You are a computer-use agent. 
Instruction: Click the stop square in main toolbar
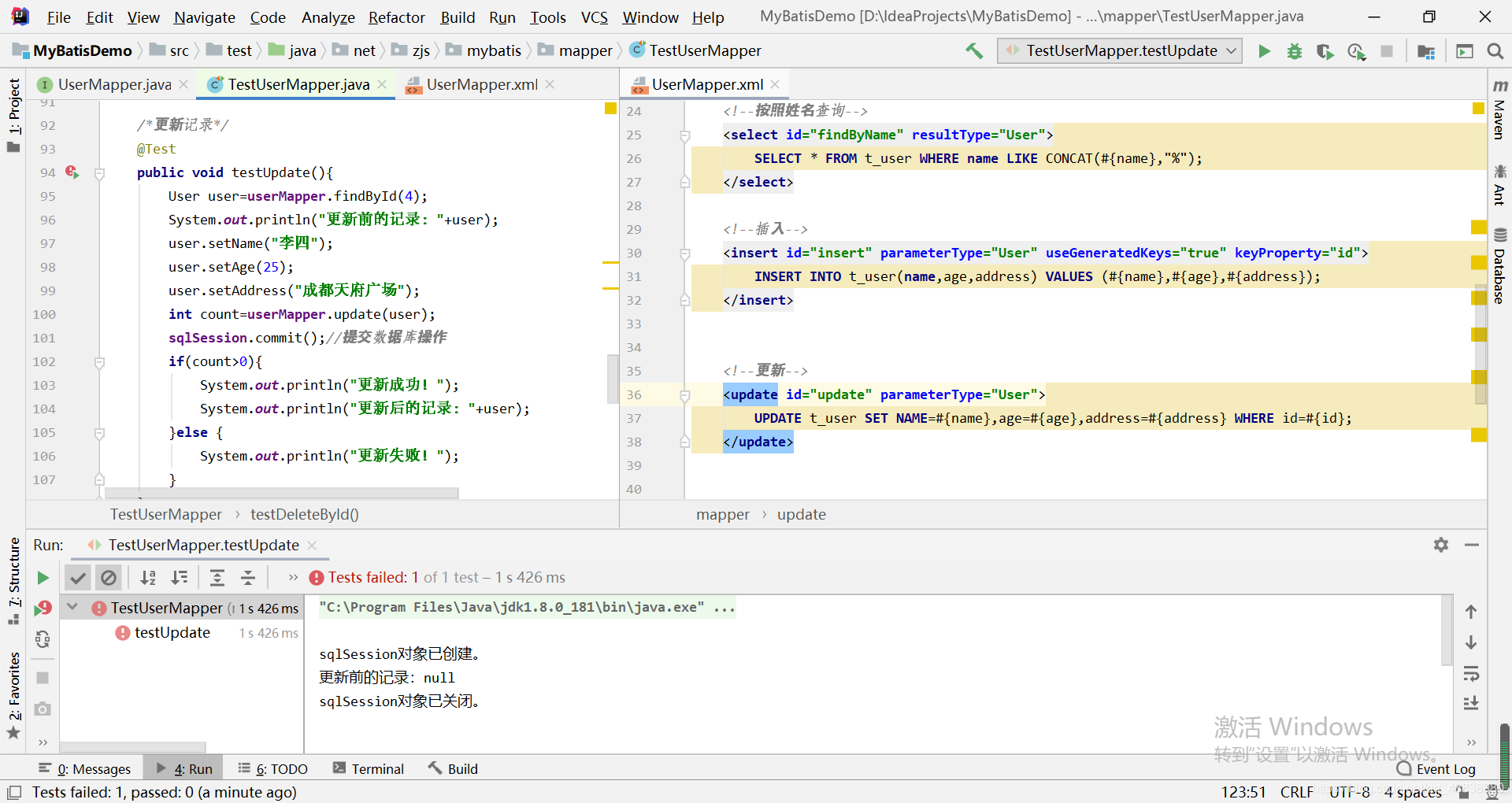1387,51
